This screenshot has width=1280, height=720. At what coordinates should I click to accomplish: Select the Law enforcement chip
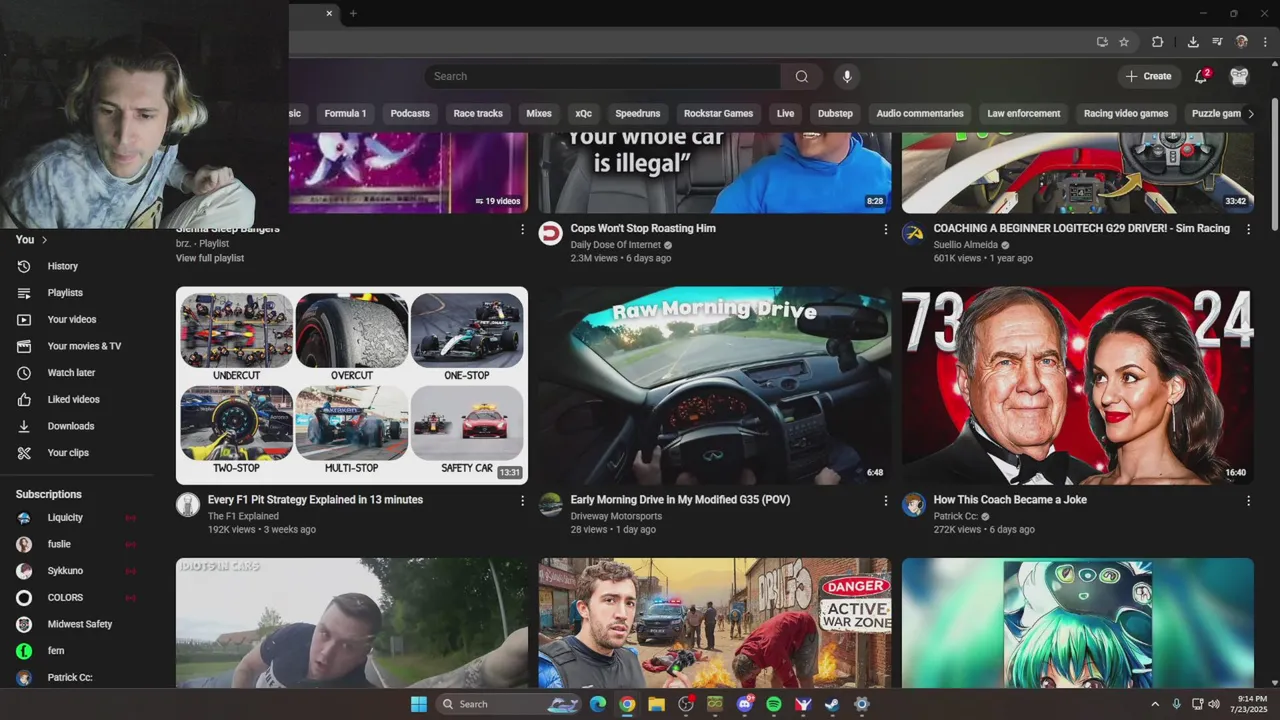1024,113
